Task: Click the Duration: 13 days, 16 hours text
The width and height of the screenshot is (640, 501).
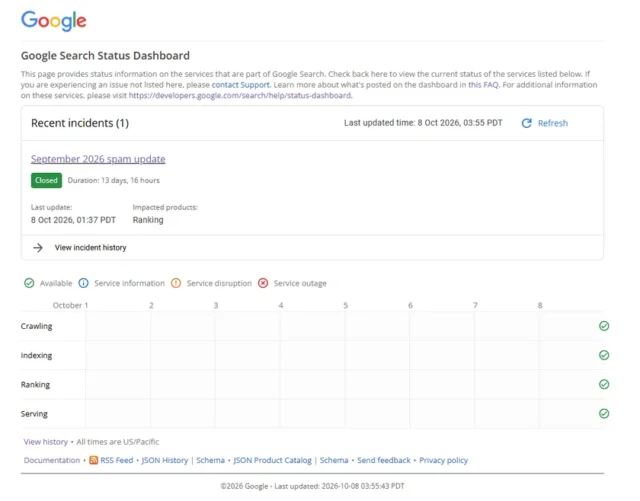Action: coord(113,180)
